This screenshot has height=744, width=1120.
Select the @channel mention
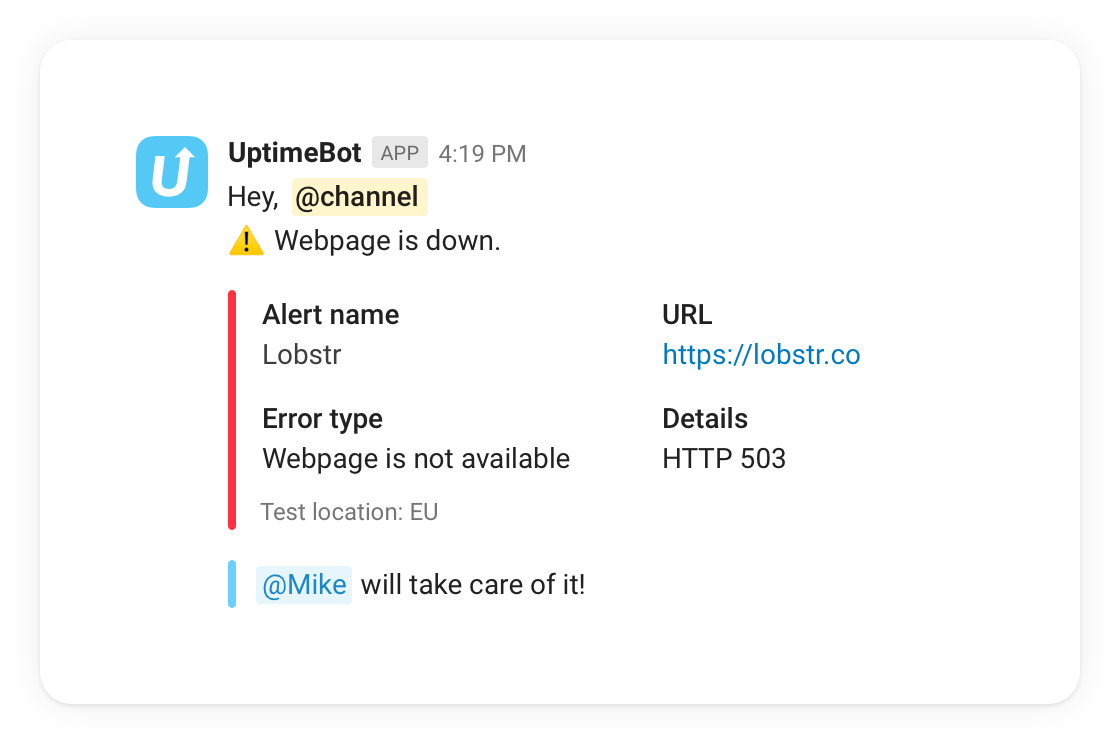[359, 197]
